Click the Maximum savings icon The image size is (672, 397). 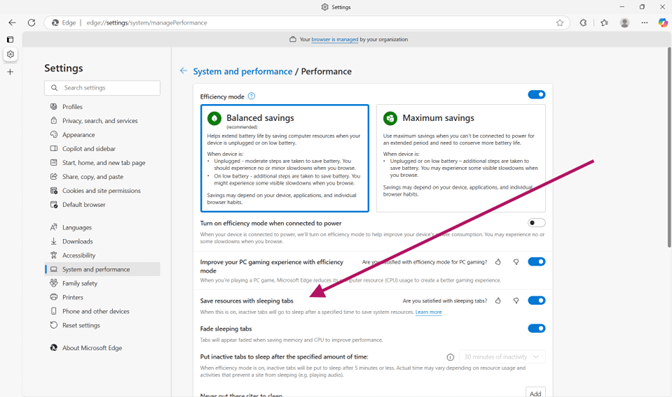[x=390, y=118]
